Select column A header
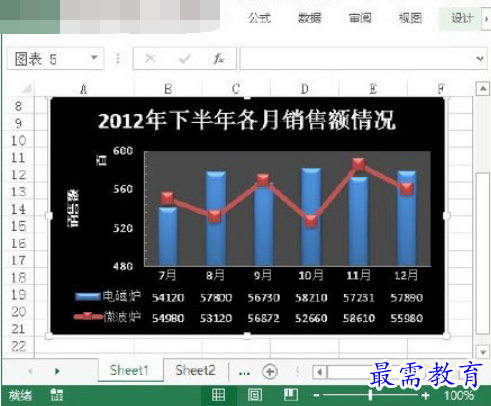Screen dimensions: 491x406 point(84,89)
